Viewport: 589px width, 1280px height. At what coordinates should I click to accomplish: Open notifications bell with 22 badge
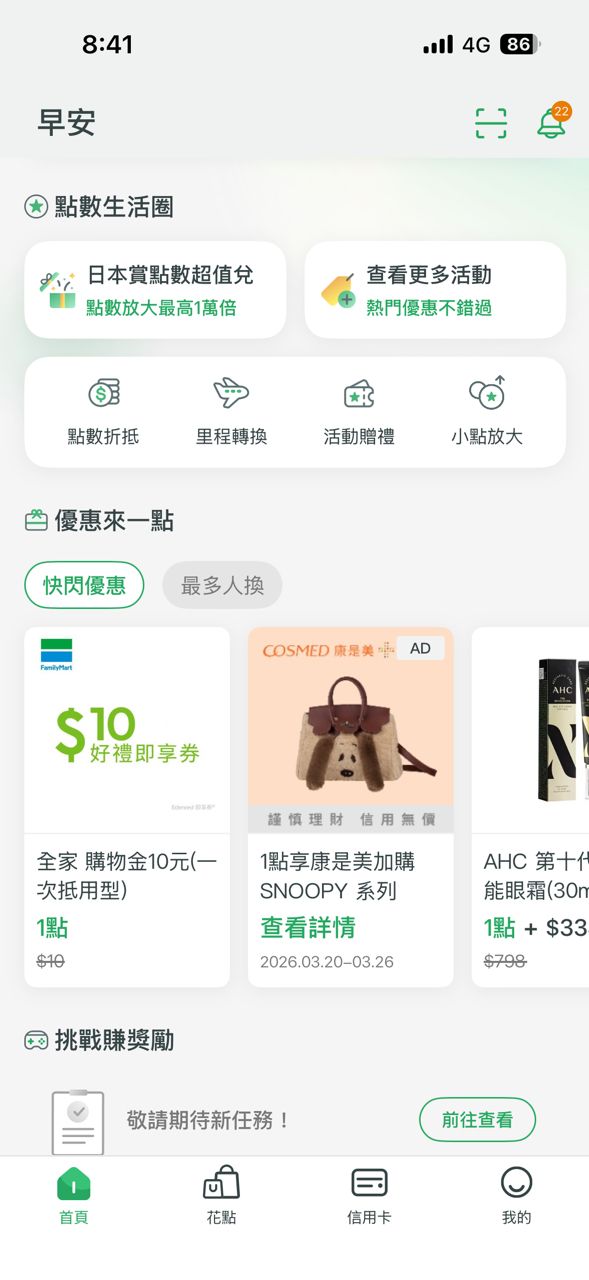(551, 122)
